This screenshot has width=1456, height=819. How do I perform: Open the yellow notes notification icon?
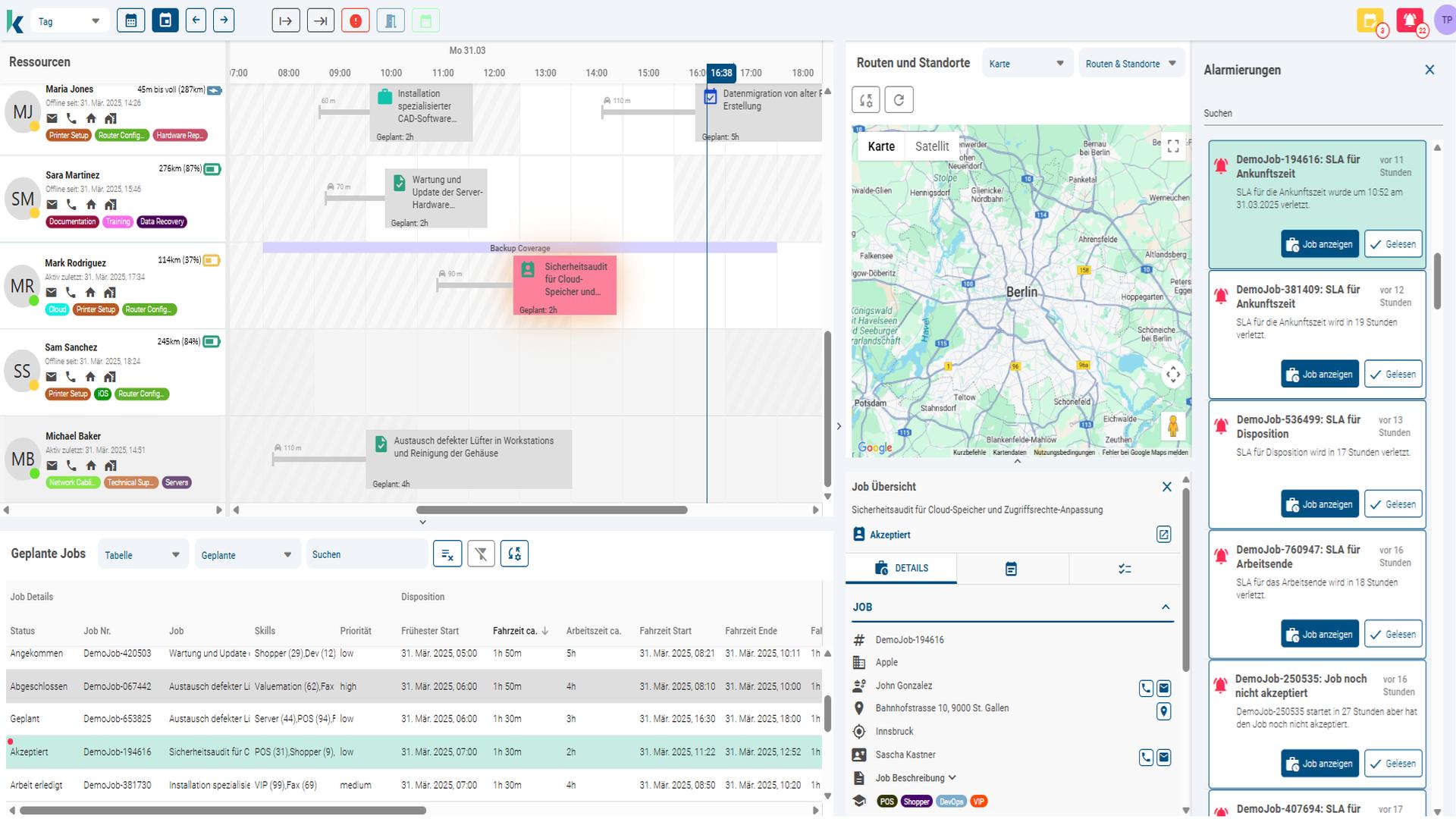pos(1370,20)
